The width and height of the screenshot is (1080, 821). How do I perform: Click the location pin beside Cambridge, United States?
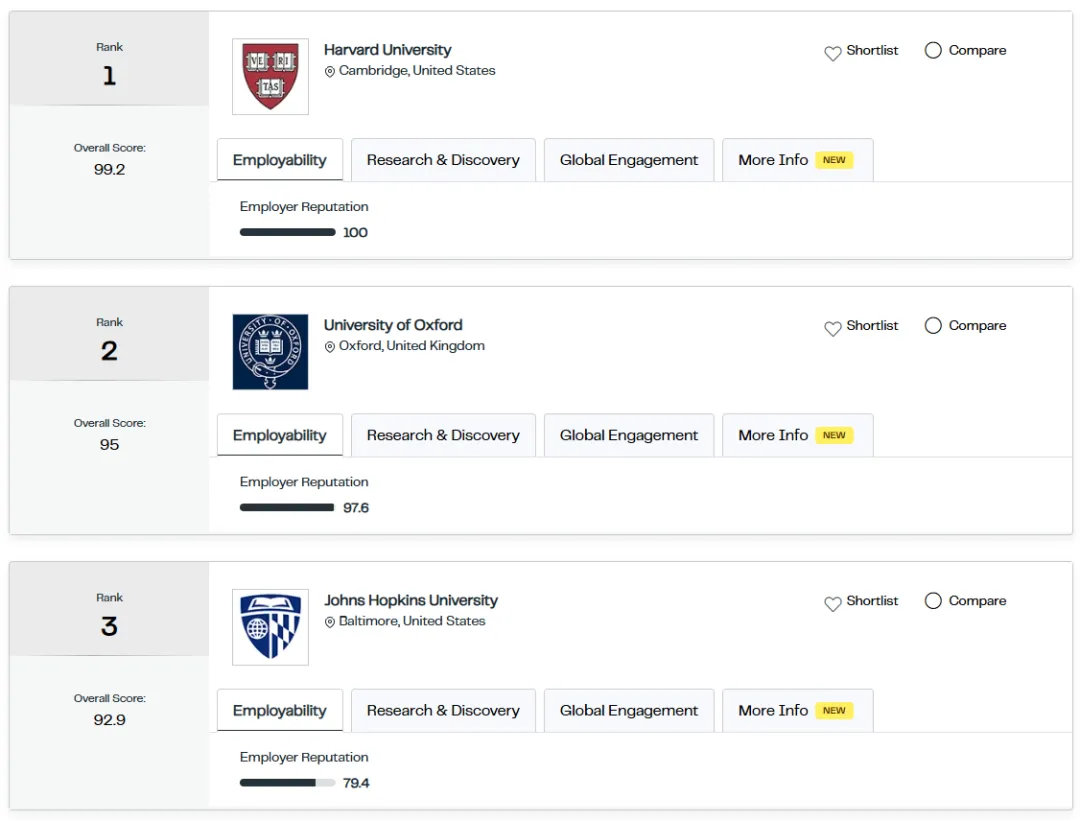click(330, 72)
